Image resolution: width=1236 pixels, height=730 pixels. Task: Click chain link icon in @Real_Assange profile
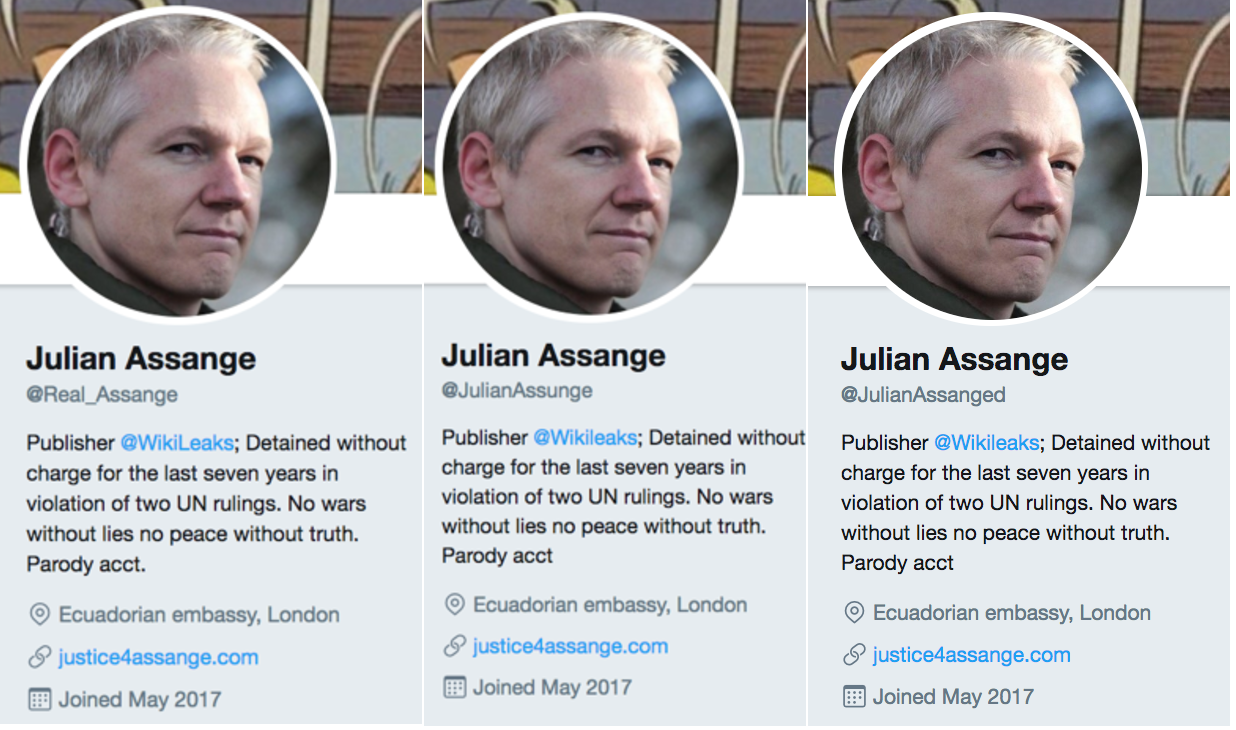(40, 657)
